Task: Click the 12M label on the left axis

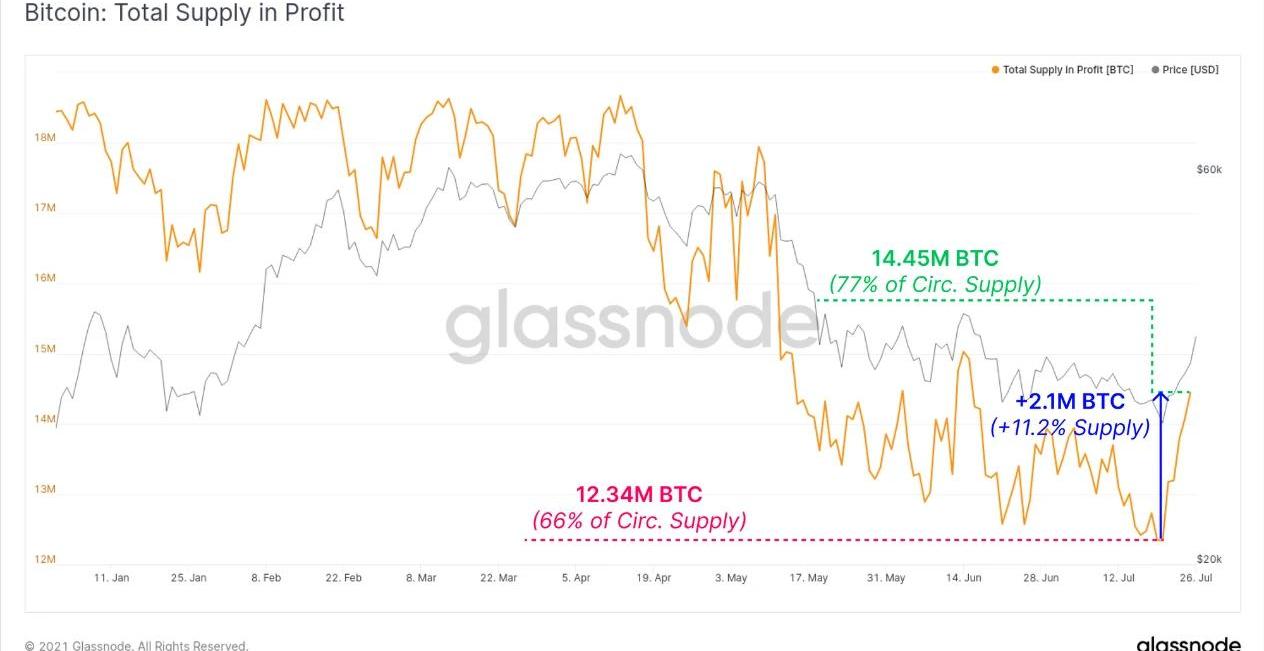Action: (45, 559)
